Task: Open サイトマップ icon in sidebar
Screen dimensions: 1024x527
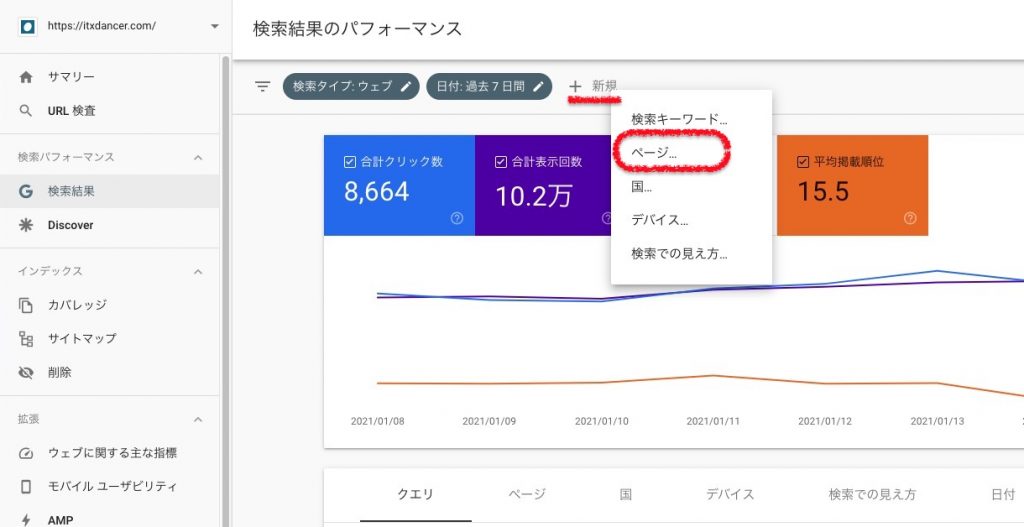Action: coord(26,338)
